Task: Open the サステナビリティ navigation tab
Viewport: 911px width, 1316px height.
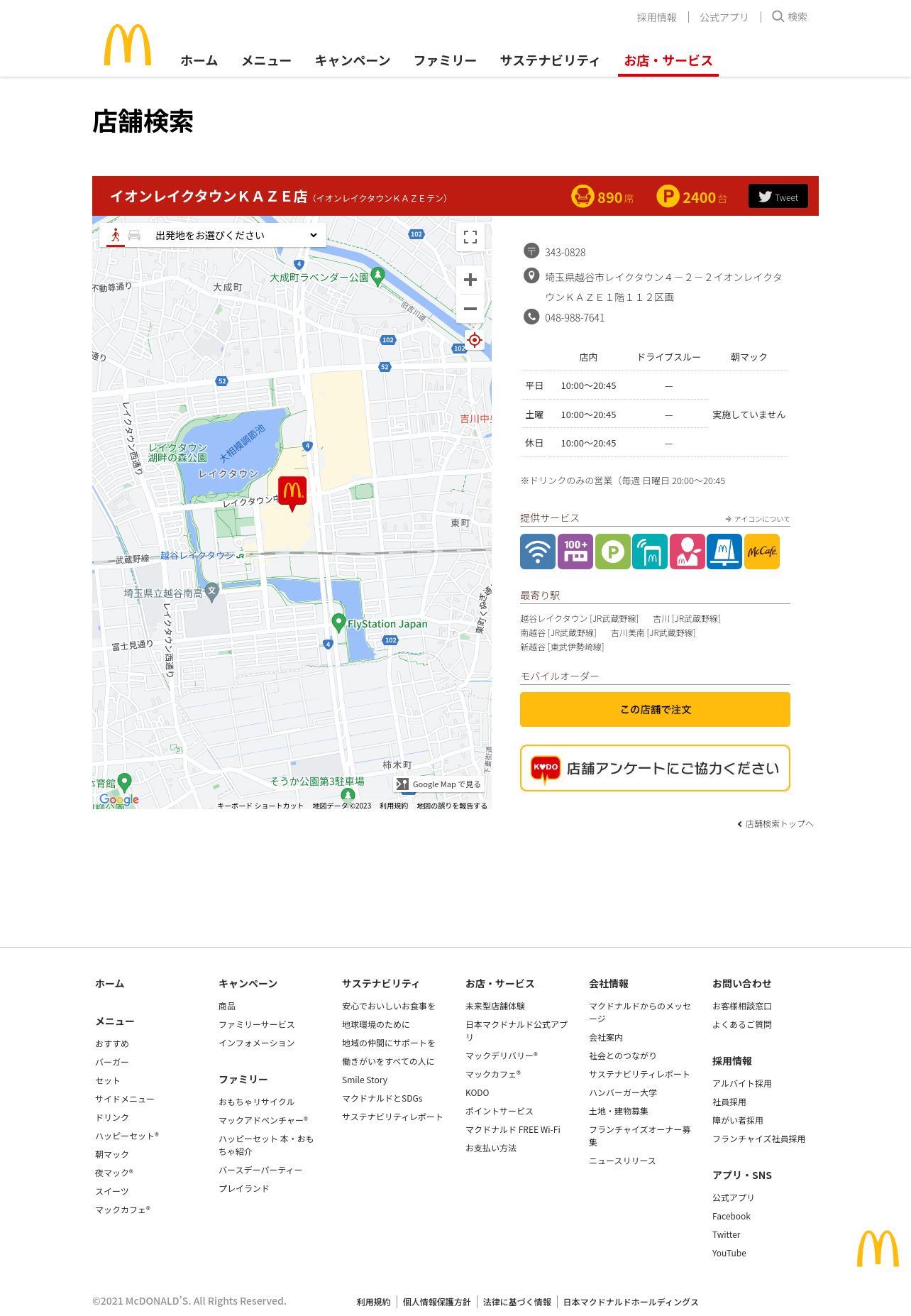Action: (x=550, y=60)
